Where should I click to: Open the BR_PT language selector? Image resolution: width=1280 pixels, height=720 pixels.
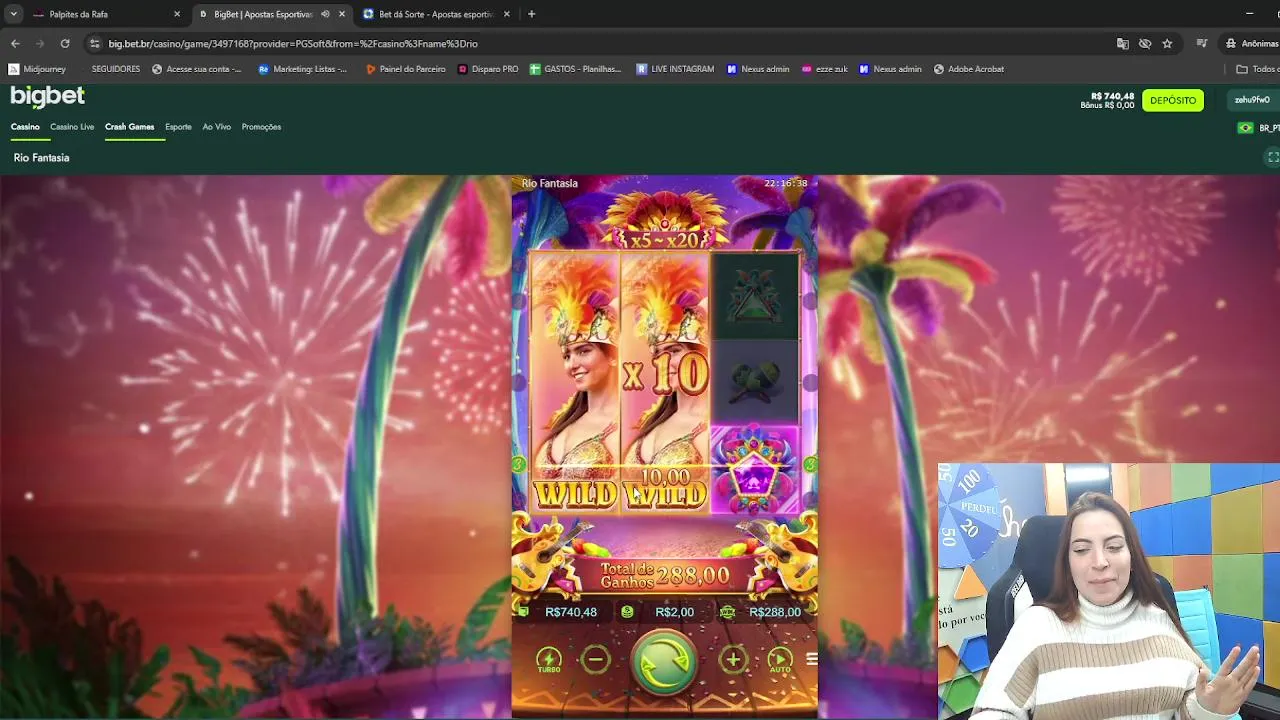tap(1259, 128)
